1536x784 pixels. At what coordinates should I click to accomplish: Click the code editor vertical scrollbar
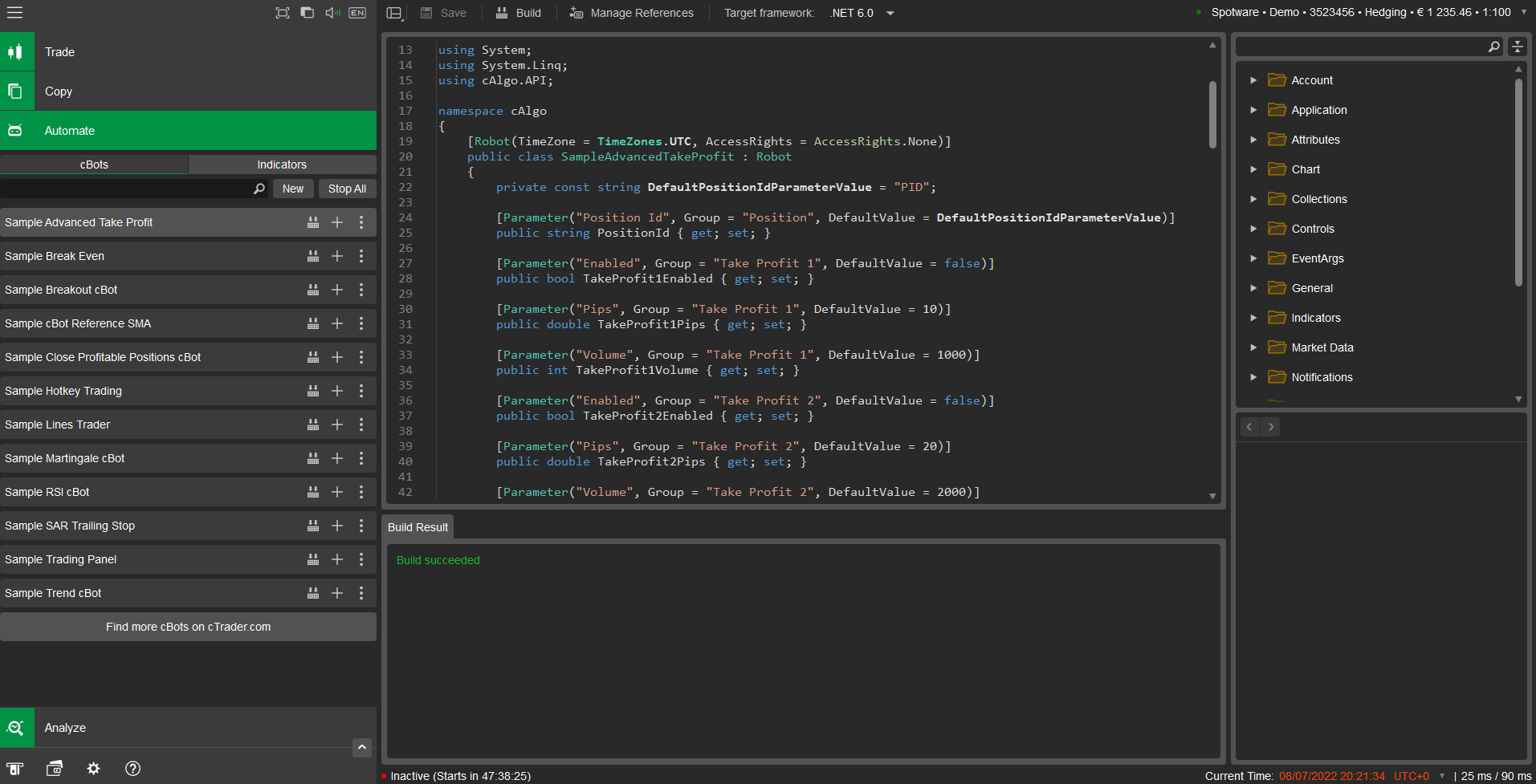(1212, 114)
